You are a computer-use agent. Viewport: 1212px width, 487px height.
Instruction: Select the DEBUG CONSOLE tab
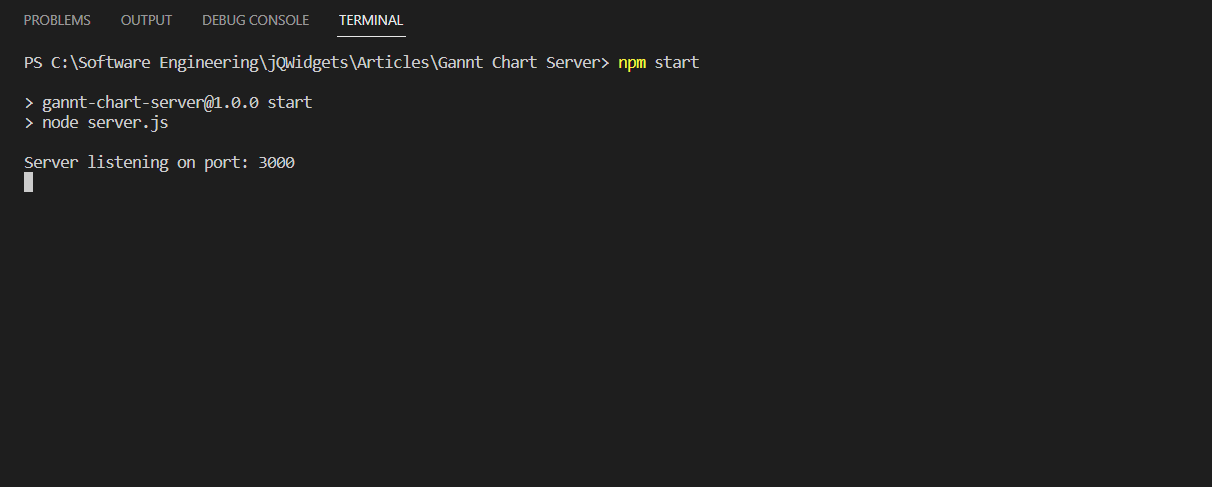[255, 20]
